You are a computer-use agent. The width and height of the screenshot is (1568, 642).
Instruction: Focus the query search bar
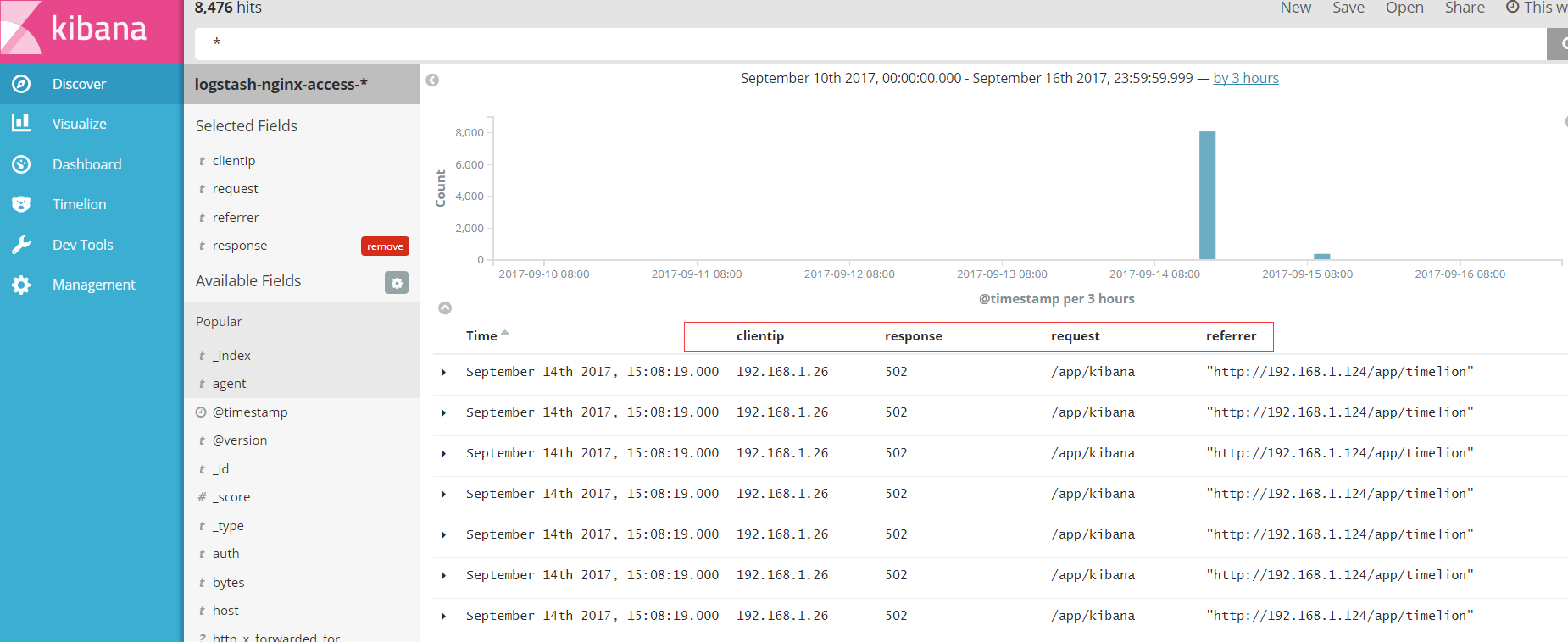[x=870, y=43]
